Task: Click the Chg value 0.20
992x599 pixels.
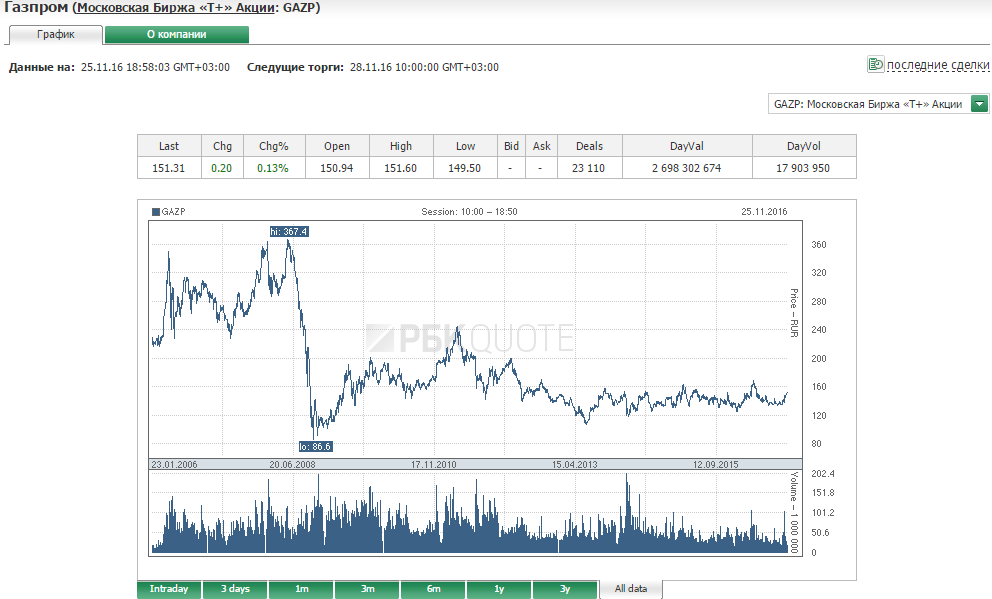Action: (221, 168)
